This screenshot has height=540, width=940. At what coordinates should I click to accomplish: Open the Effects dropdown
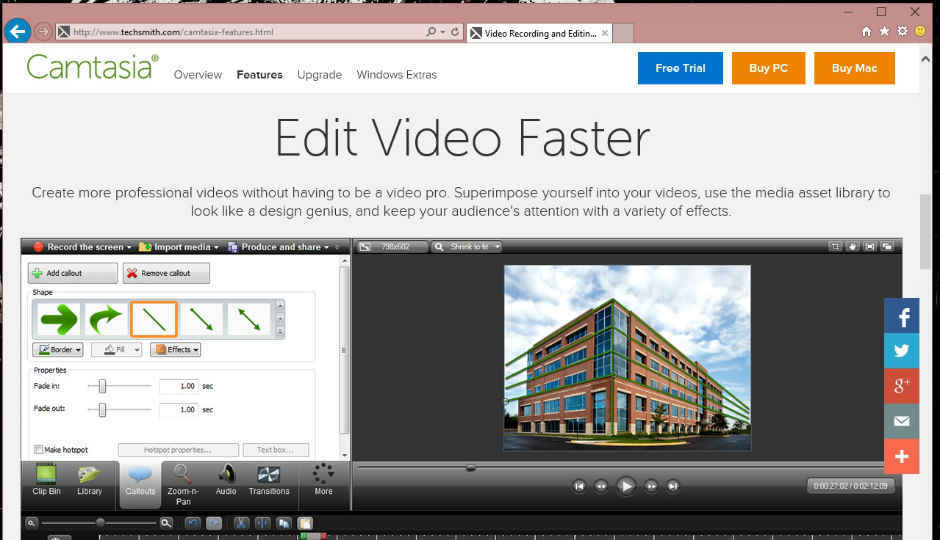(175, 349)
